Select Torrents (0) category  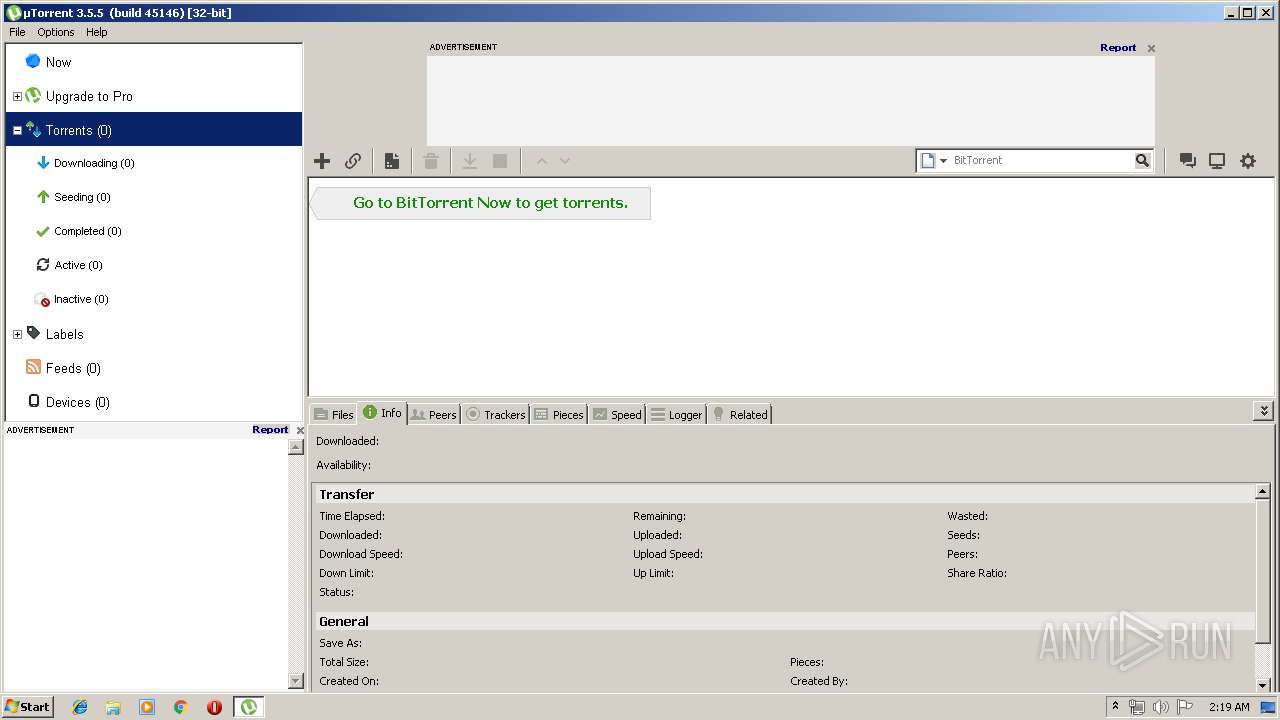pos(154,130)
